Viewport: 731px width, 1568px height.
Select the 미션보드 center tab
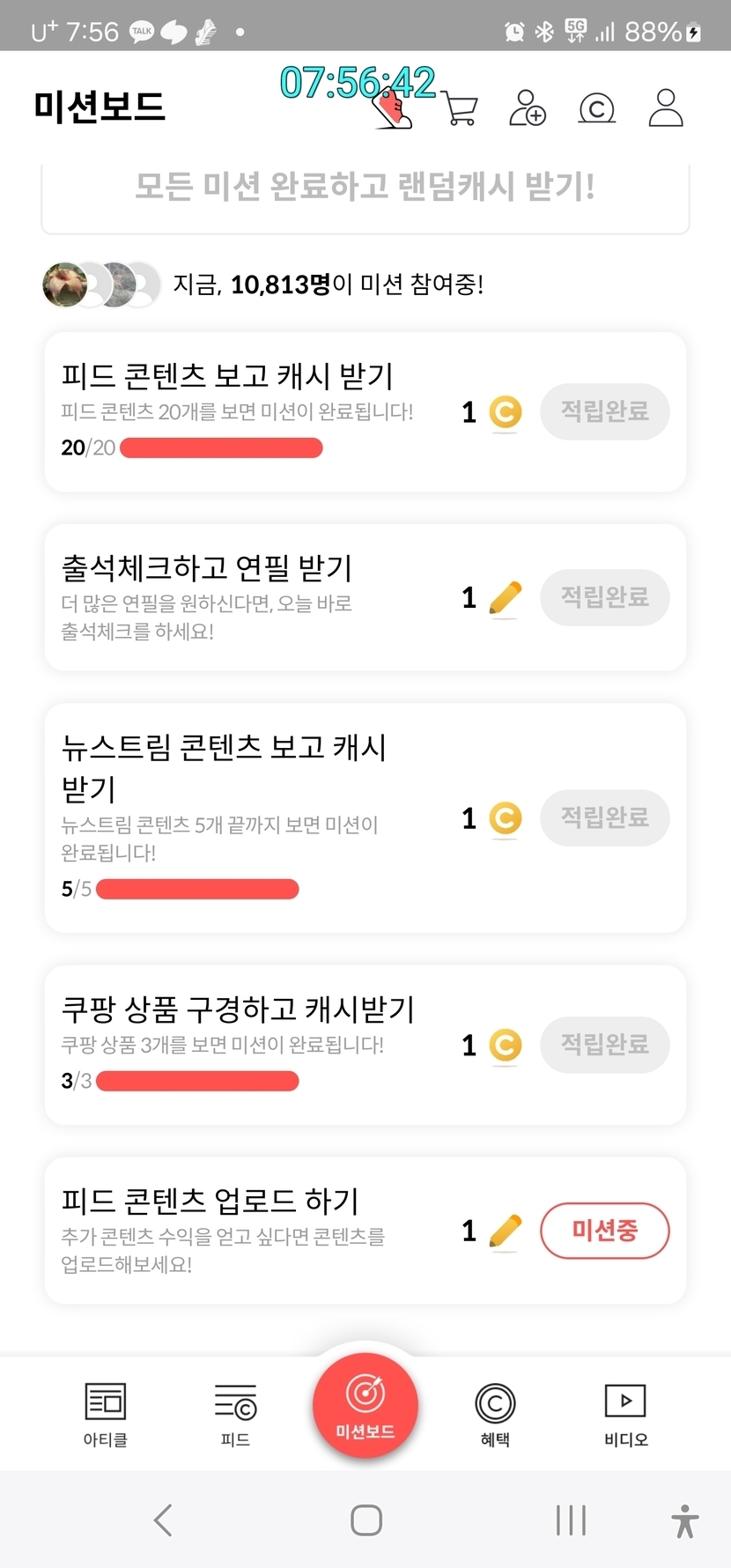(x=365, y=1406)
